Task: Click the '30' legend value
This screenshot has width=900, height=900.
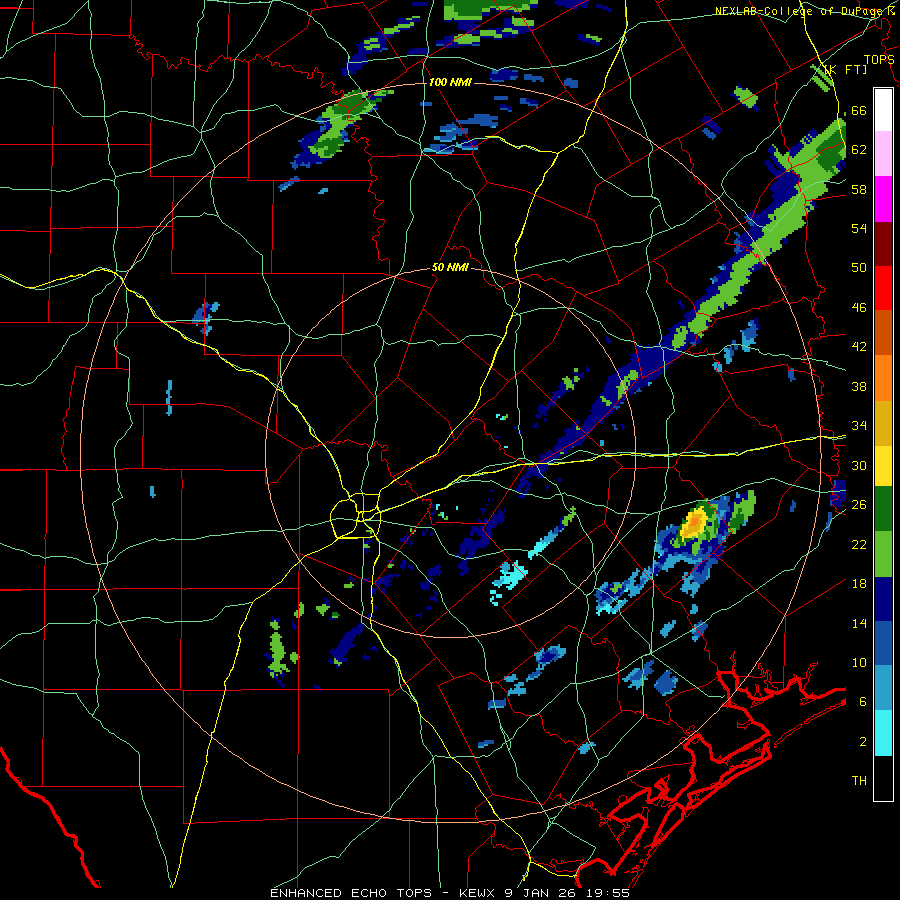Action: pyautogui.click(x=859, y=465)
